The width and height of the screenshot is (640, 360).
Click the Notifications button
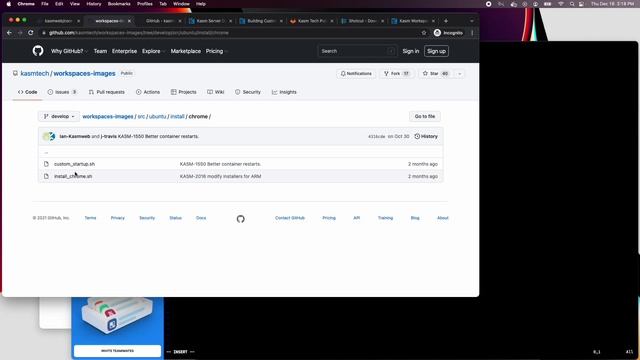pyautogui.click(x=356, y=73)
